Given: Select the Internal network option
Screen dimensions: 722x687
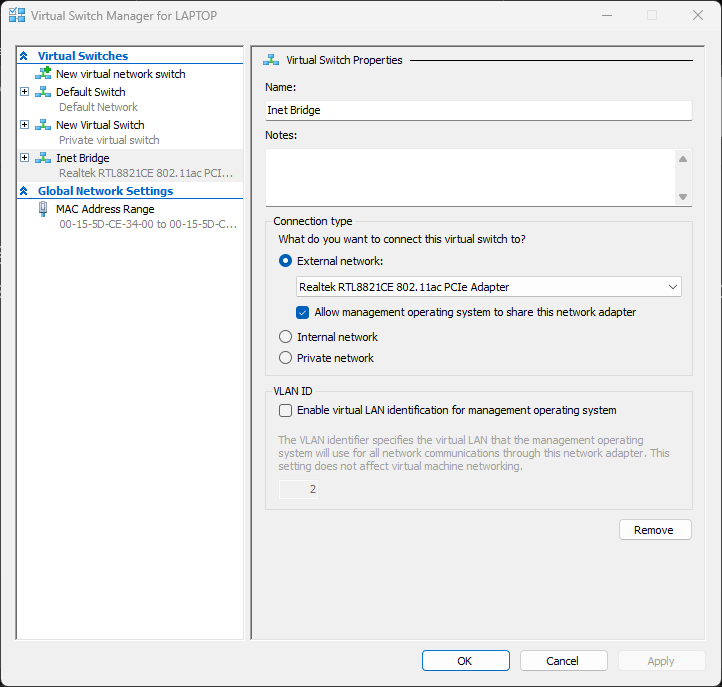Looking at the screenshot, I should [x=286, y=337].
